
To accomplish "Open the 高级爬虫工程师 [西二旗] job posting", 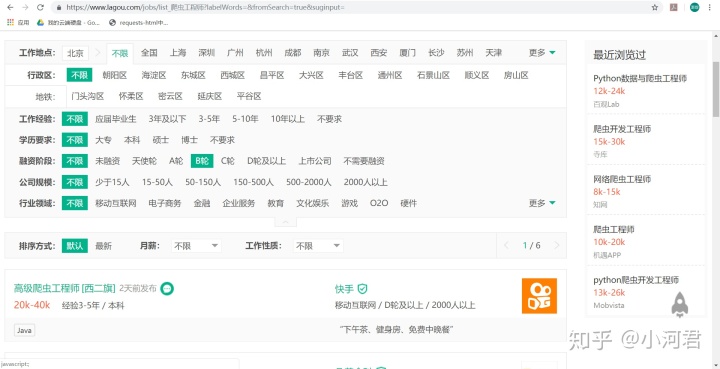I will (64, 288).
